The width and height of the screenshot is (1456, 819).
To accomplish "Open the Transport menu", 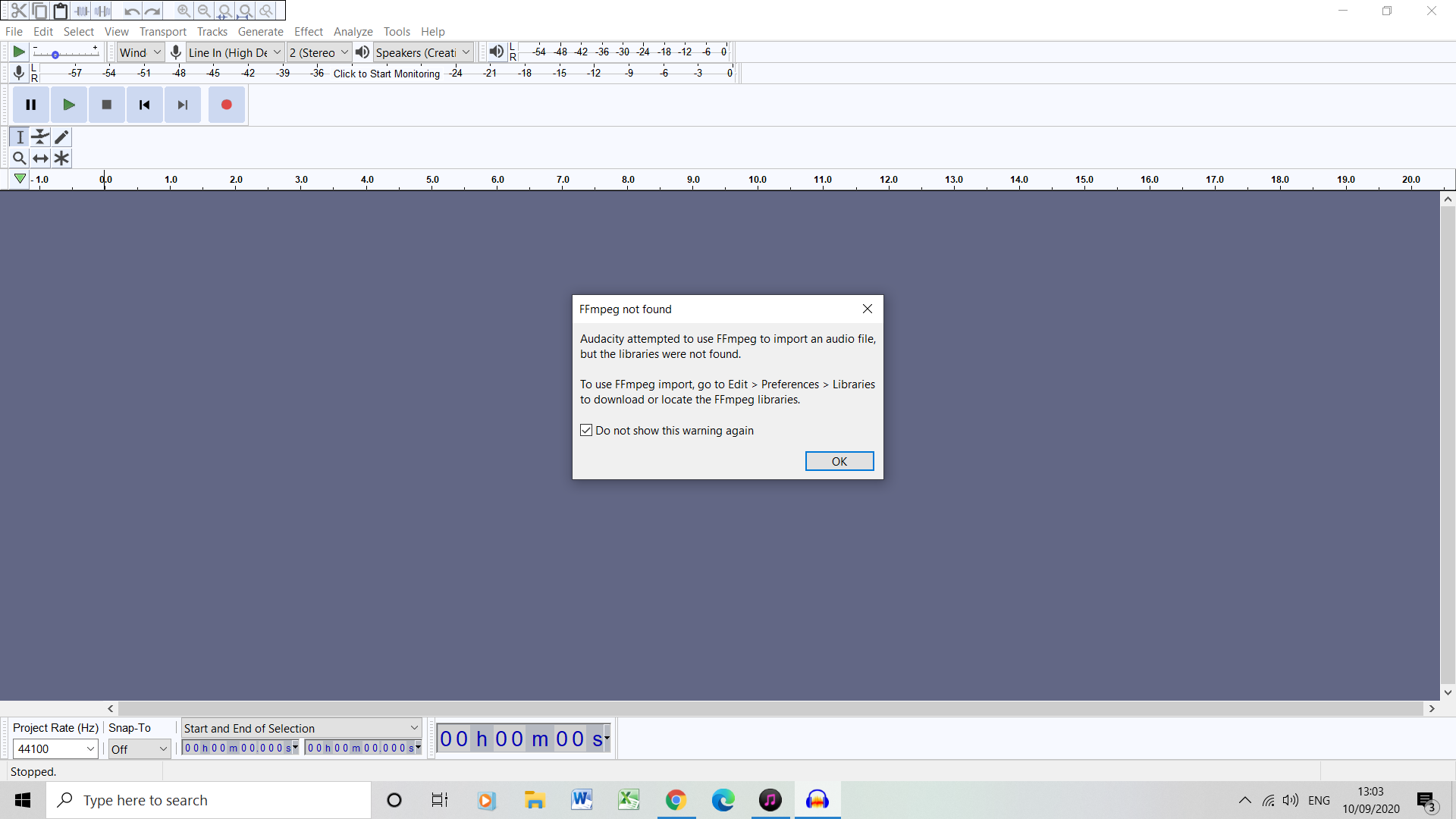I will (163, 31).
